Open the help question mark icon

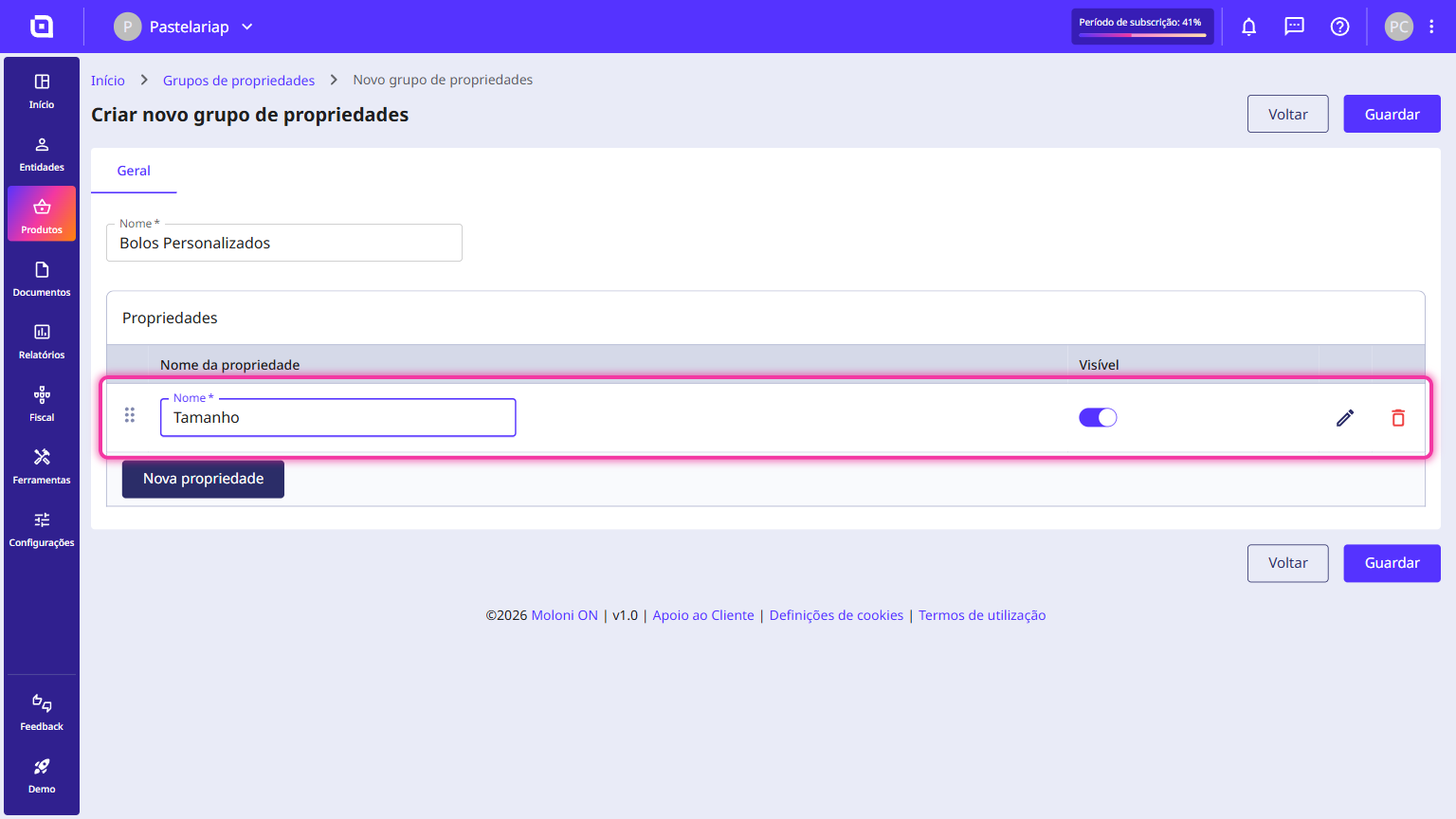[x=1340, y=27]
